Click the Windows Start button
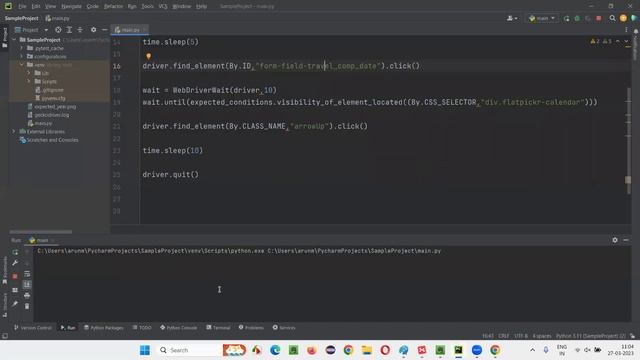The width and height of the screenshot is (640, 360). (144, 350)
